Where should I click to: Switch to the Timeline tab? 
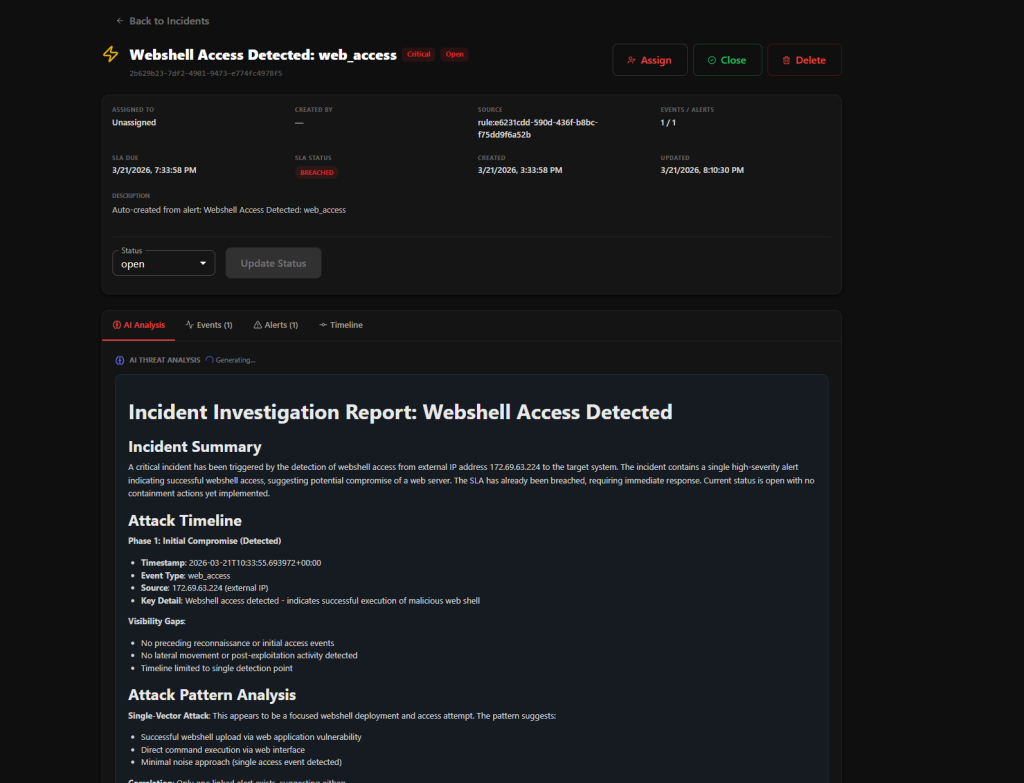(x=340, y=325)
